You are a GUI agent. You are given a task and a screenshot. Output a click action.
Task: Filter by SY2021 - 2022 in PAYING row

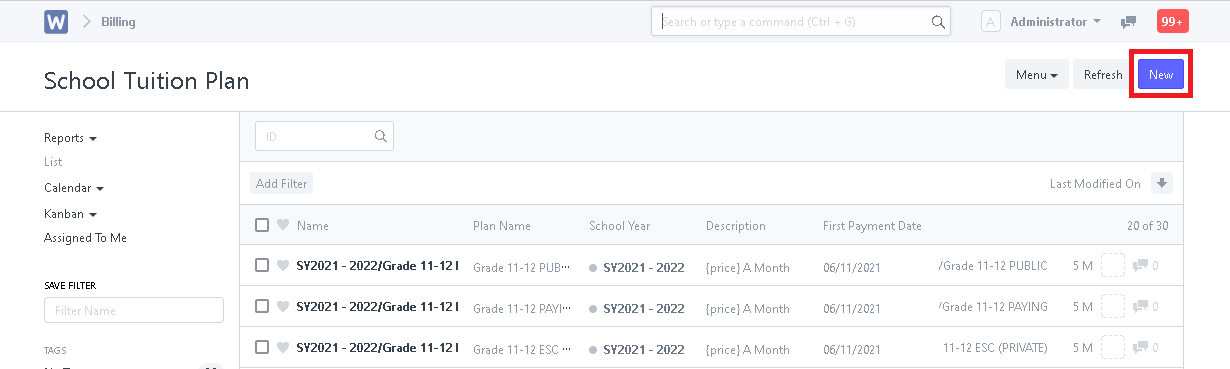643,308
